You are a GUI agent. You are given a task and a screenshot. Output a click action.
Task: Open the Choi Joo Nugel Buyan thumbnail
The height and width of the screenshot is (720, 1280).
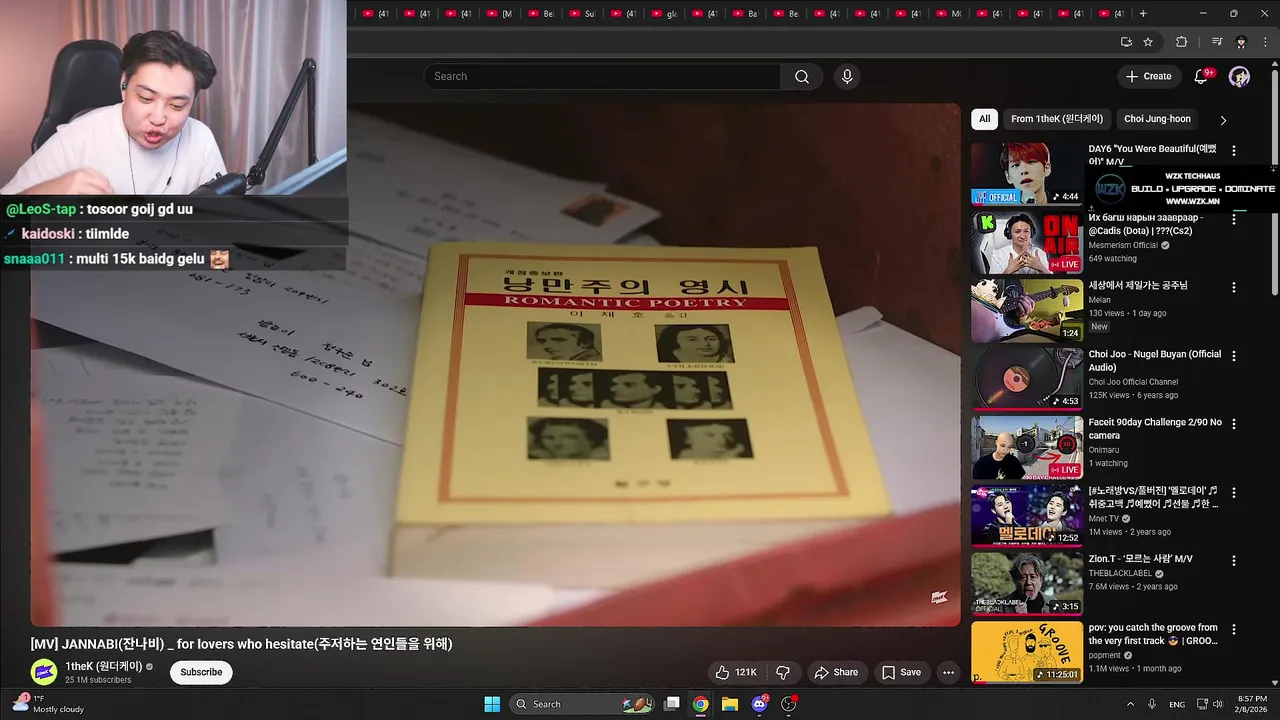[x=1027, y=379]
